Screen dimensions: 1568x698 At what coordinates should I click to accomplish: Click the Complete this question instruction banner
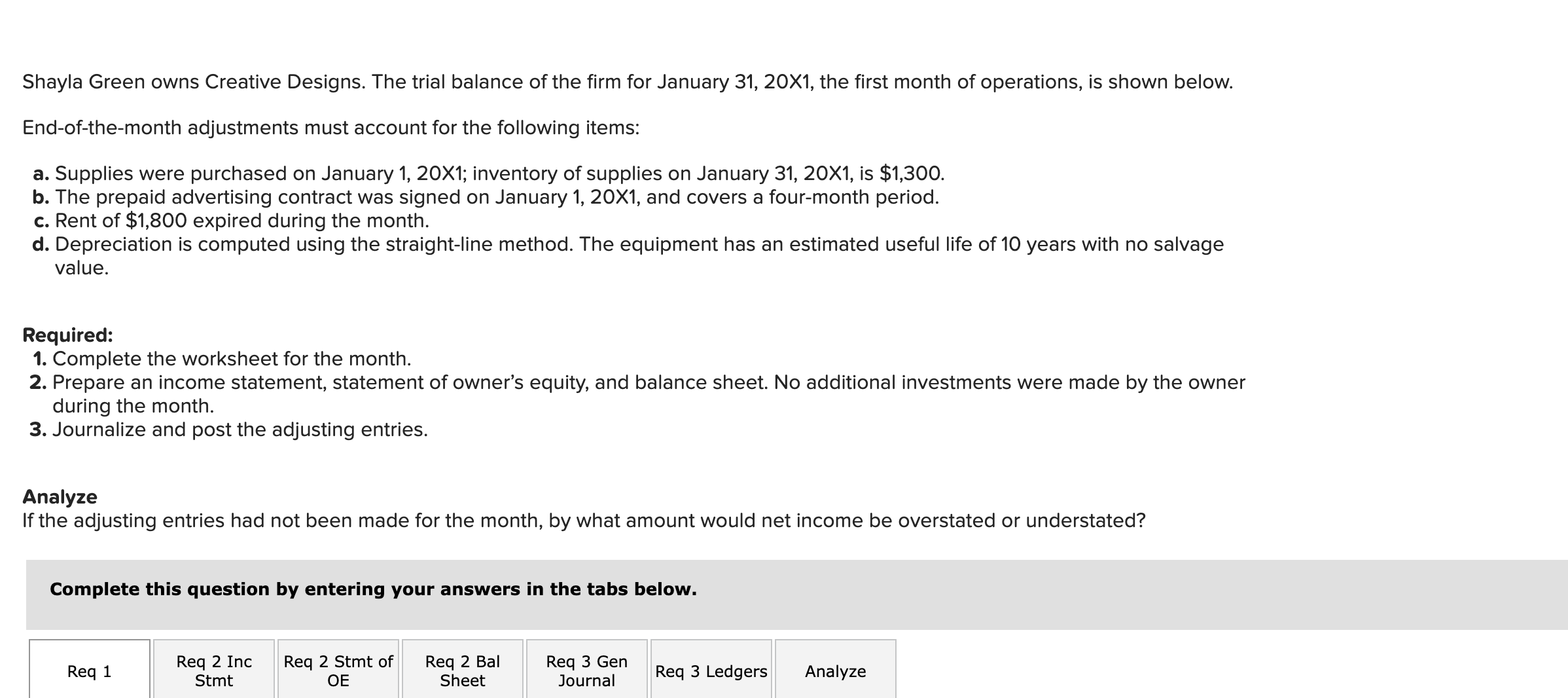point(373,589)
